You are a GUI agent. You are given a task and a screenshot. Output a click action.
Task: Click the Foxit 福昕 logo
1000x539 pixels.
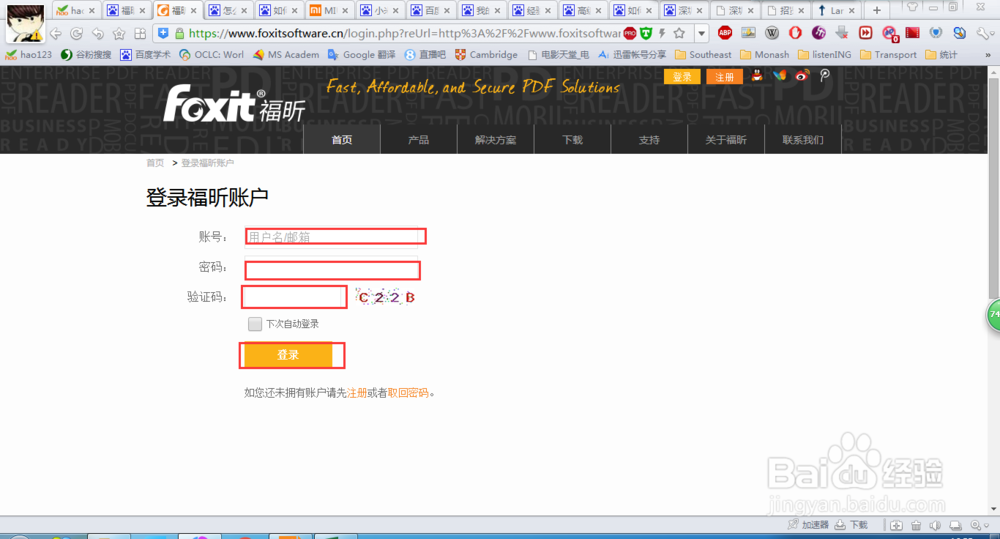[234, 104]
